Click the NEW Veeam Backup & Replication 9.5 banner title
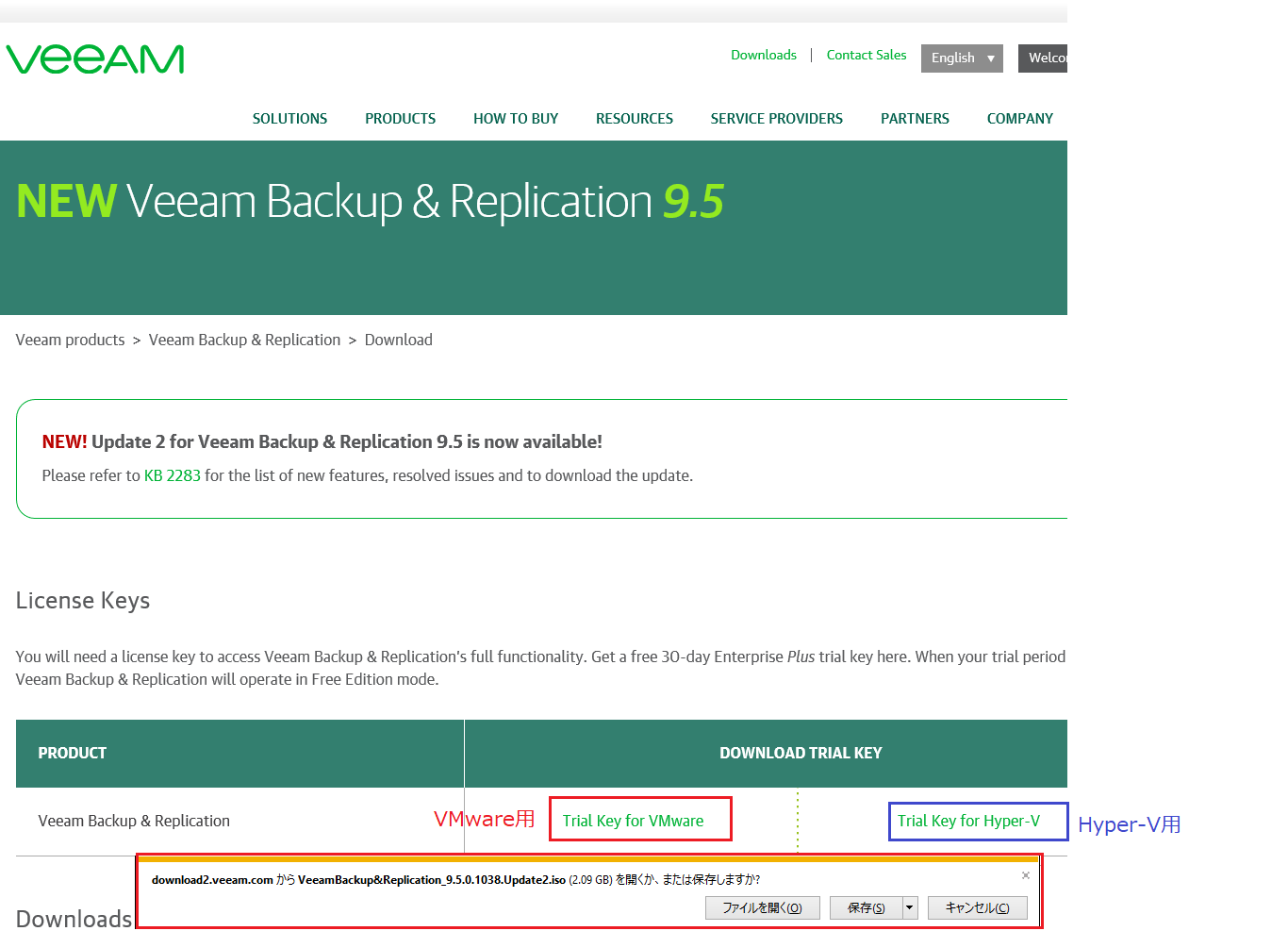 (370, 201)
